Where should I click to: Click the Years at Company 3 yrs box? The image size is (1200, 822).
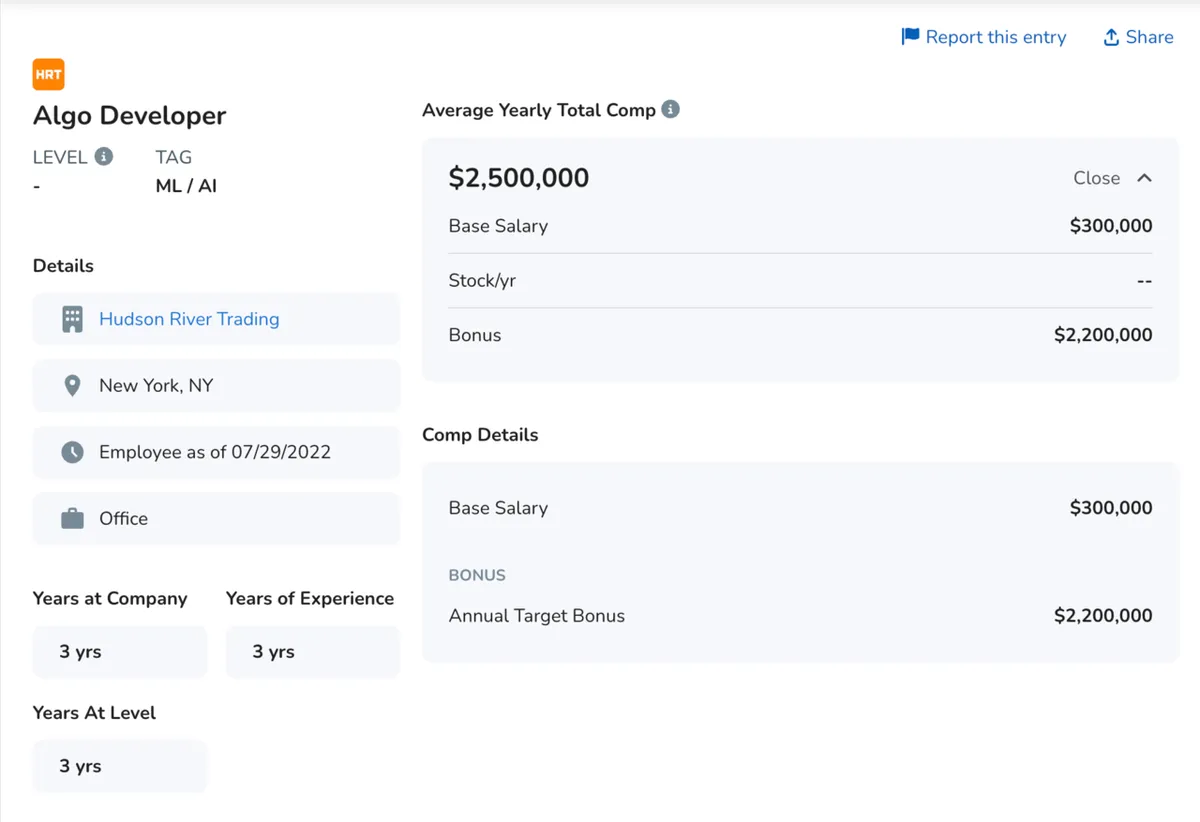tap(120, 652)
